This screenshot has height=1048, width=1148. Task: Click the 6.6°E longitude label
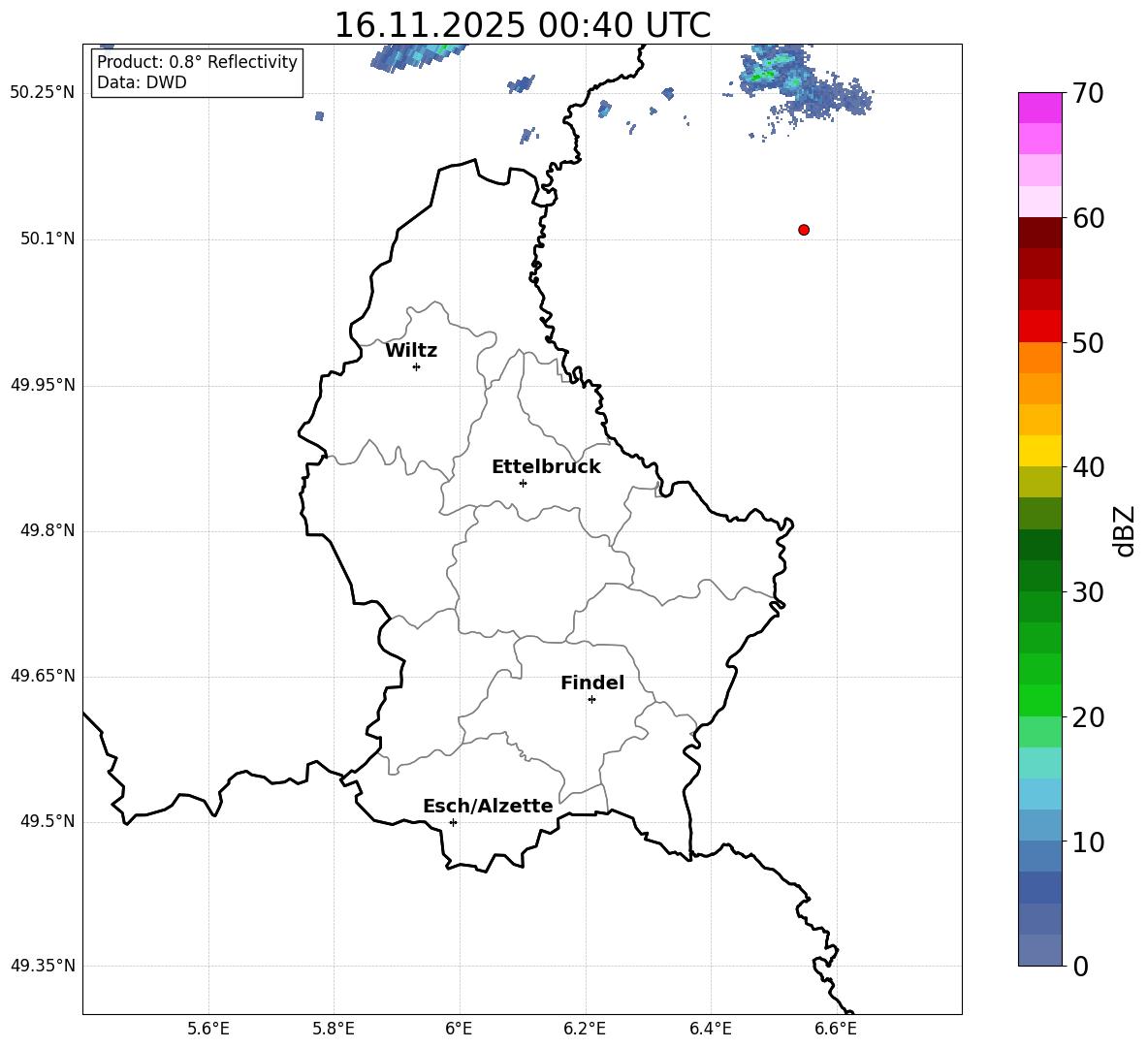click(x=836, y=1029)
